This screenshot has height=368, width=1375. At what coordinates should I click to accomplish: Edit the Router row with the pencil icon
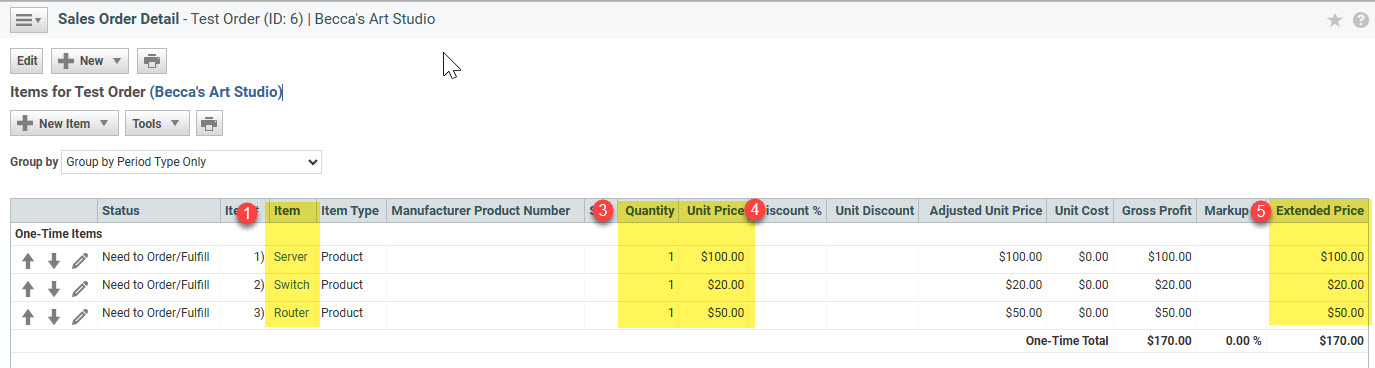[80, 317]
